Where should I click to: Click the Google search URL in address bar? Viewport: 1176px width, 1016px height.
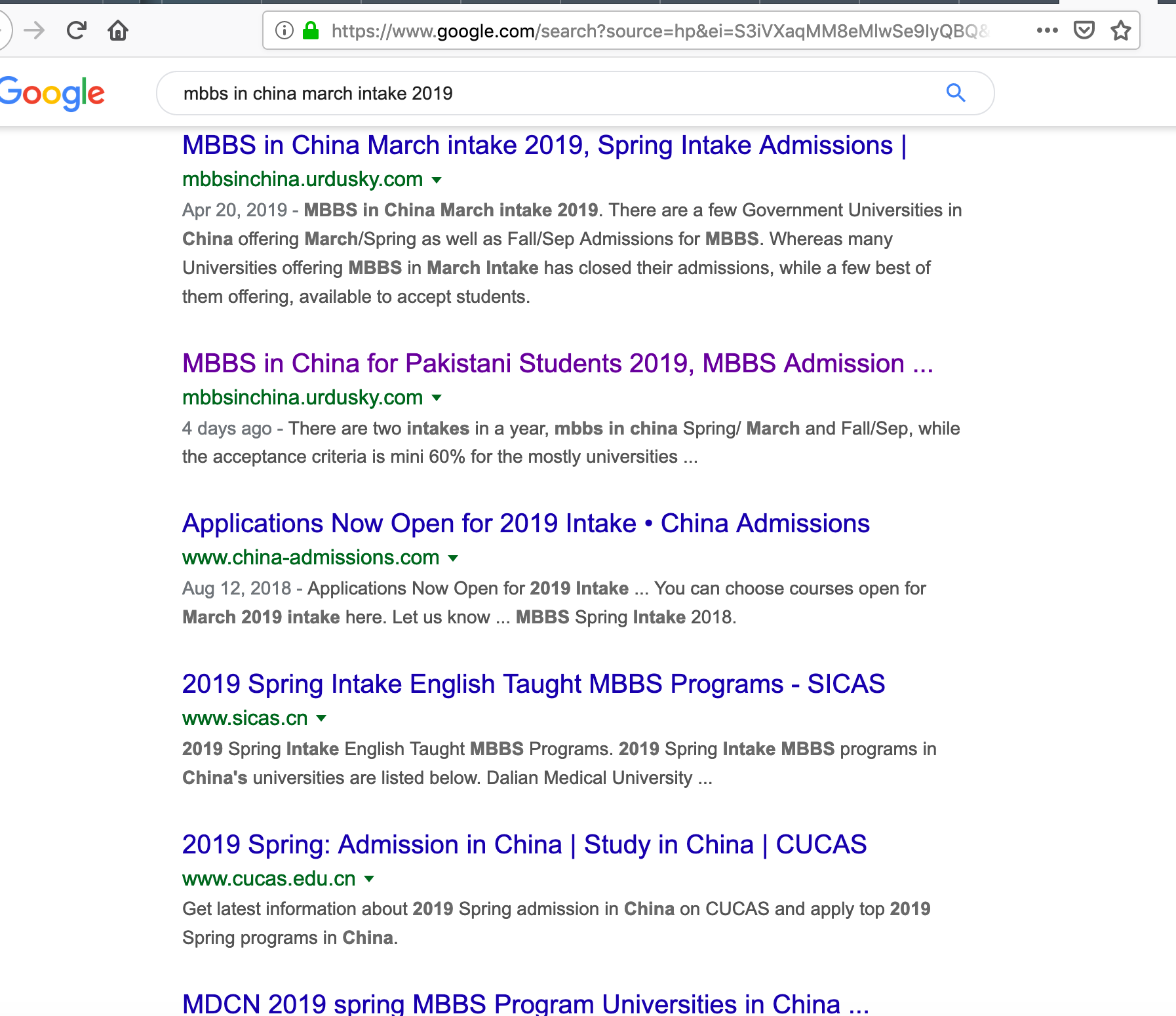point(660,31)
